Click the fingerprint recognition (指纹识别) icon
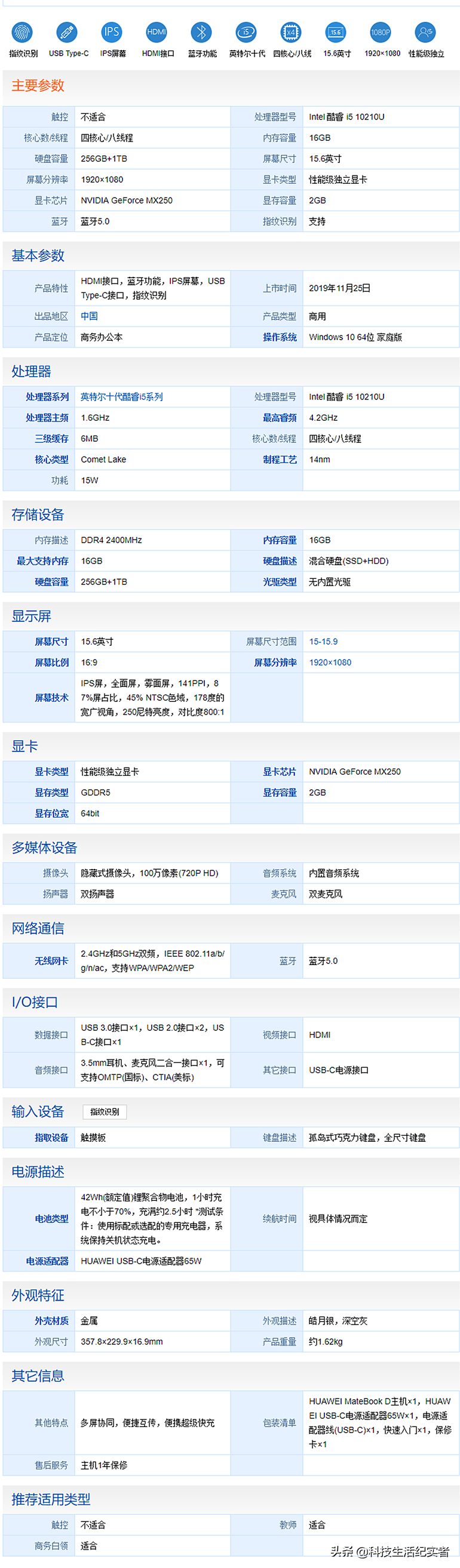The image size is (460, 1568). point(23,32)
